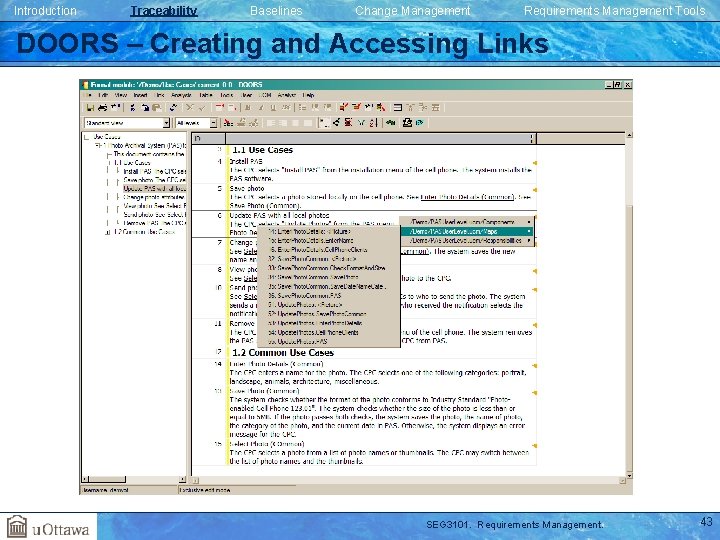
Task: Click the yellow link arrow beside Enter Photo Details
Action: pos(534,366)
